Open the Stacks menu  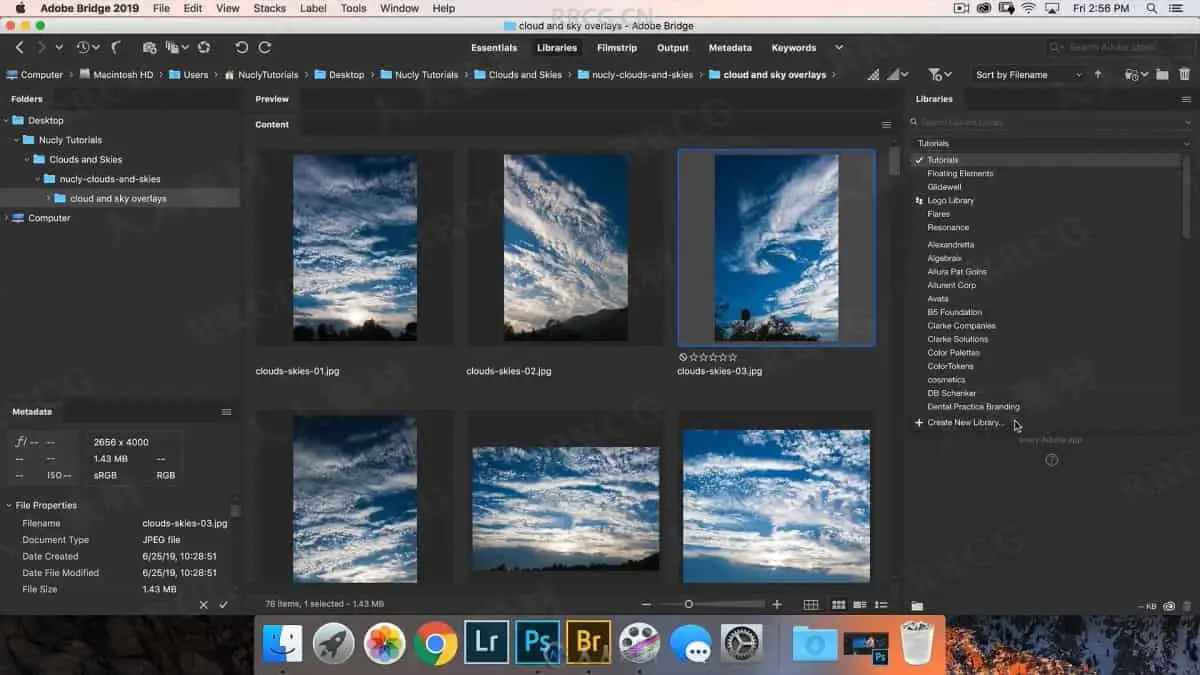click(x=269, y=8)
